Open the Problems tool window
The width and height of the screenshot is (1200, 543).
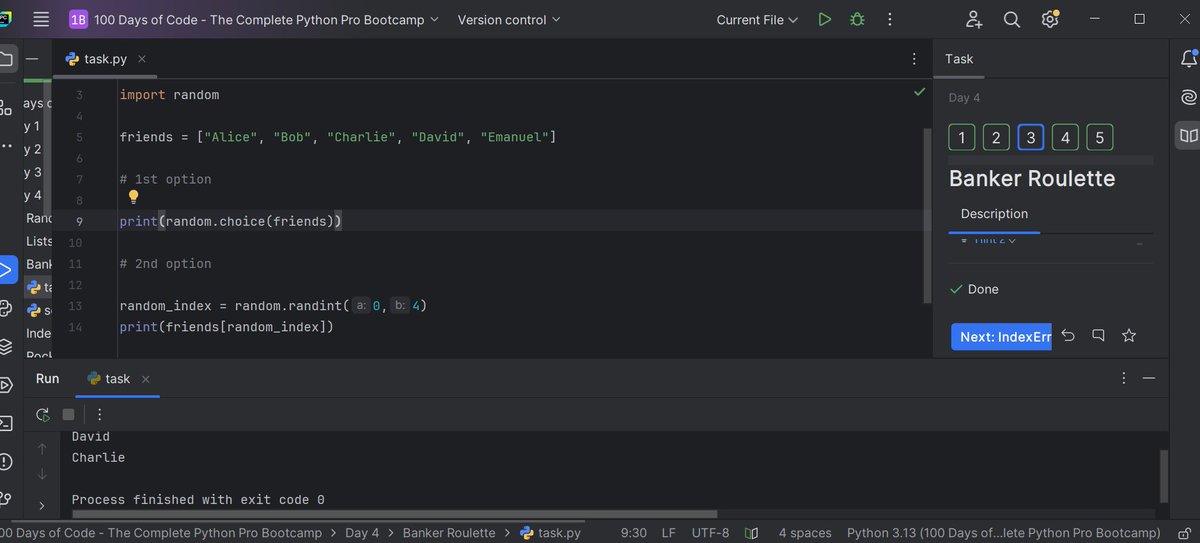tap(6, 461)
